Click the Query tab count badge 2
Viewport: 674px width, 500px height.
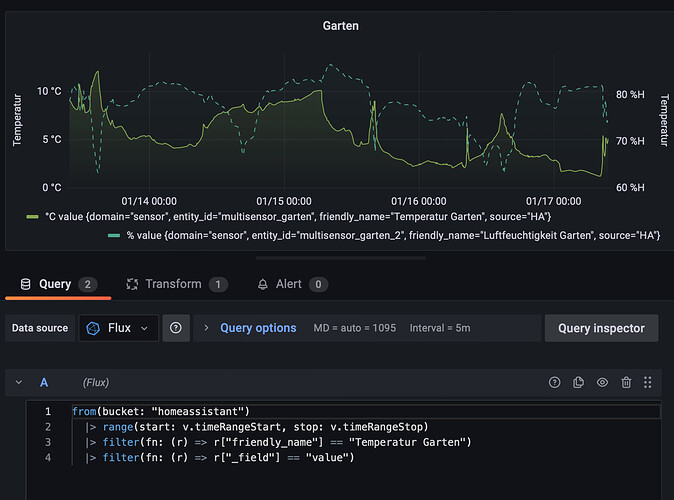coord(88,284)
